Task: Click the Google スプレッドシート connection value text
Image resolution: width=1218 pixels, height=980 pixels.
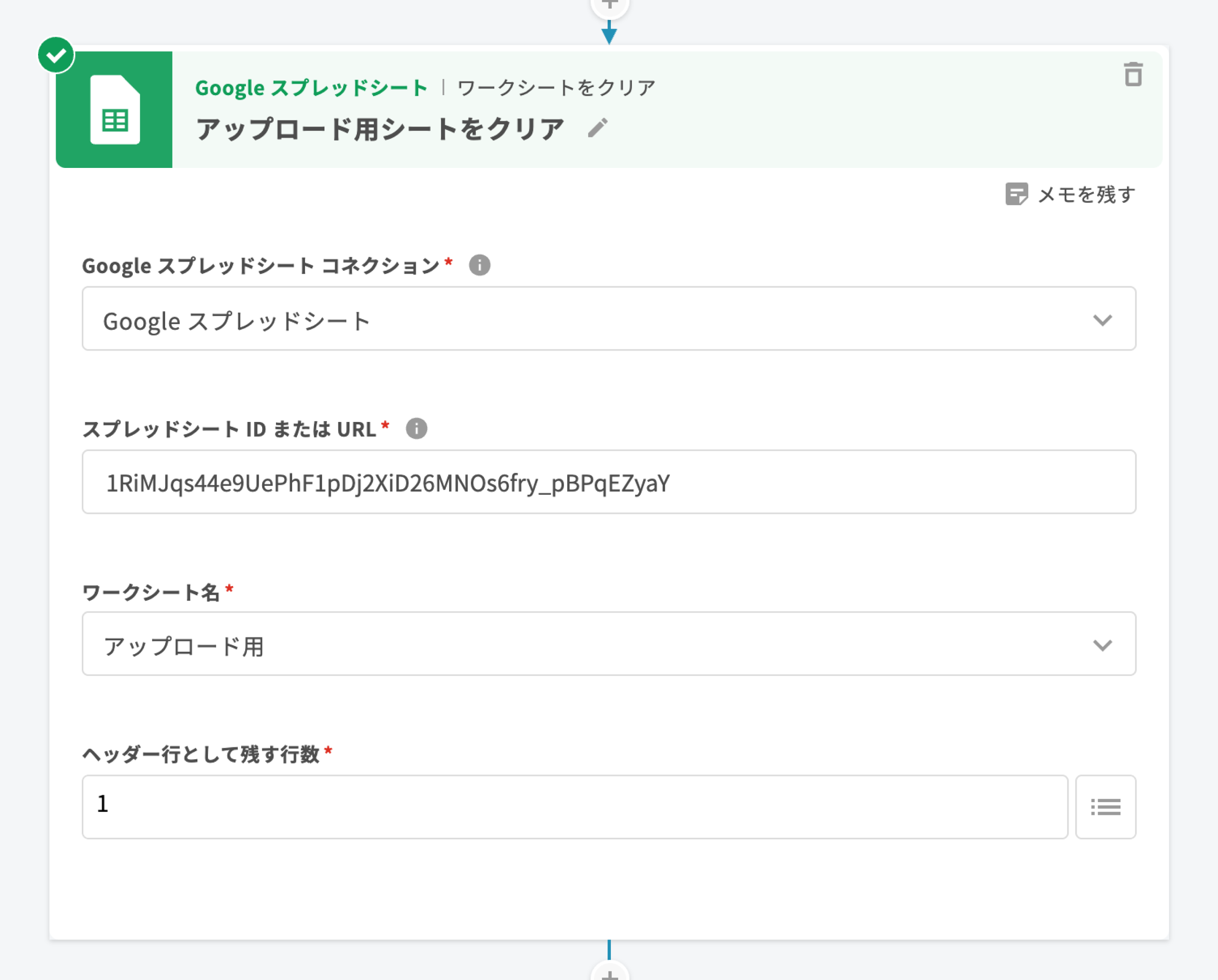Action: (x=236, y=321)
